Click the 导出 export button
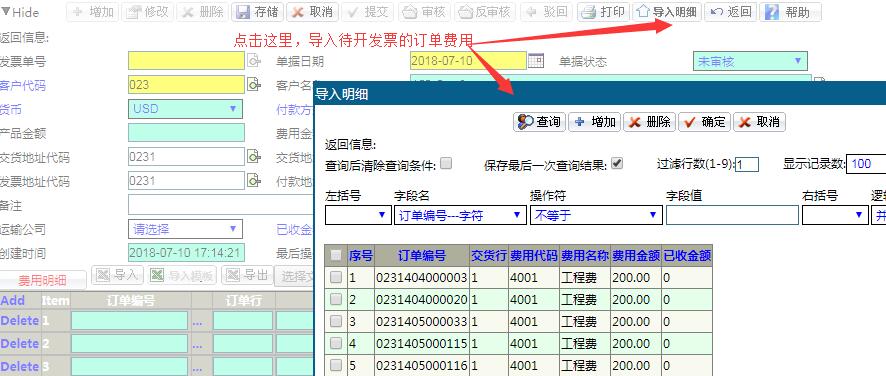Screen dimensions: 886x376 click(x=247, y=275)
